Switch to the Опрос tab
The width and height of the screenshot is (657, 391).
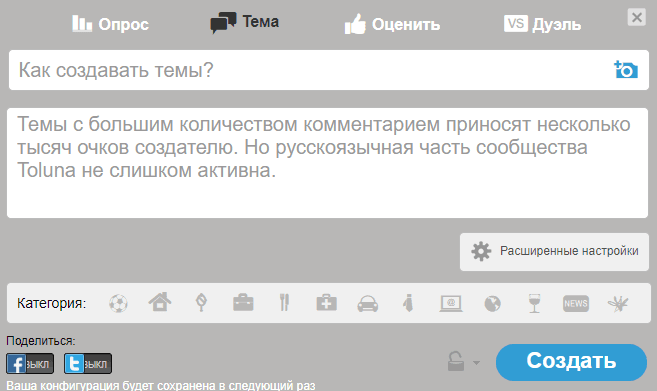tap(110, 24)
